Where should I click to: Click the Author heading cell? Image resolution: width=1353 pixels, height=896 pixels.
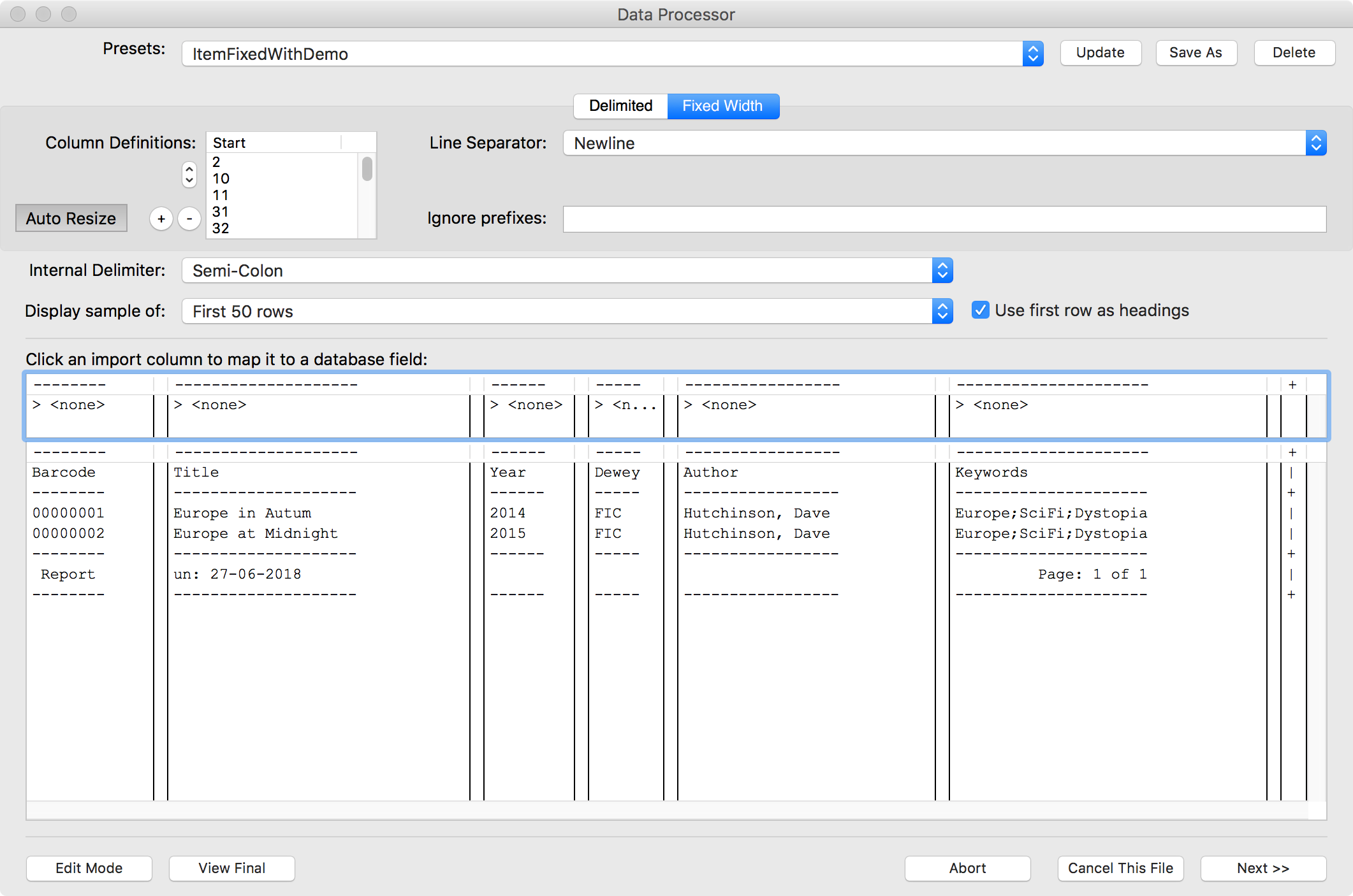pos(711,472)
